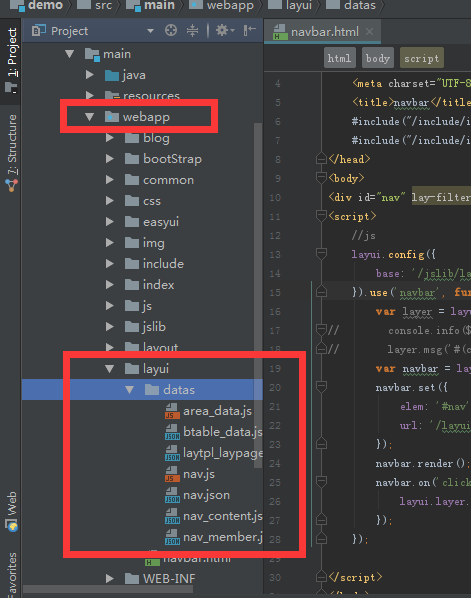The height and width of the screenshot is (598, 471).
Task: Collapse the datas folder arrow
Action: 130,390
